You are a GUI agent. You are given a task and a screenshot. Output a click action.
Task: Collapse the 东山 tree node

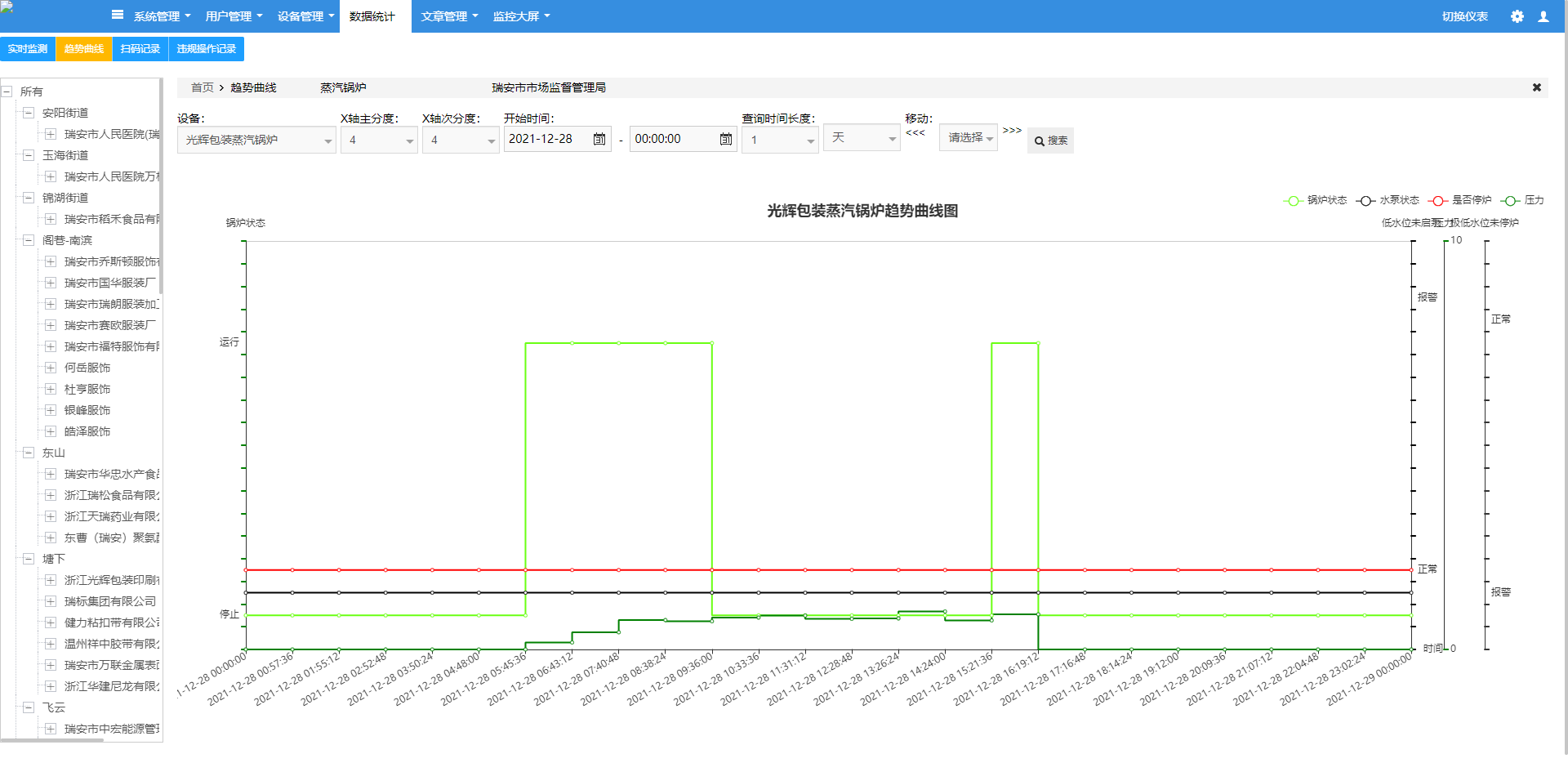[29, 453]
